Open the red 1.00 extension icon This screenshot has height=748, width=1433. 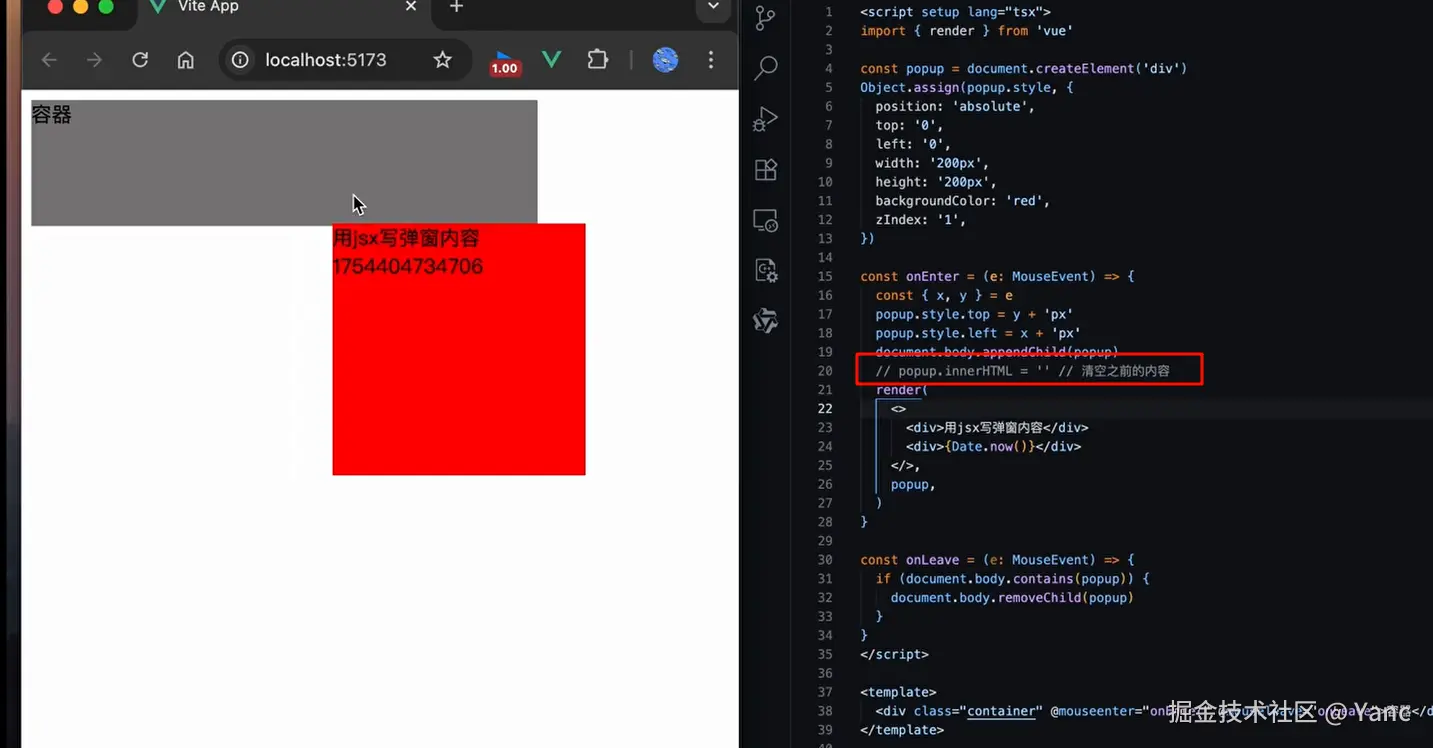504,63
